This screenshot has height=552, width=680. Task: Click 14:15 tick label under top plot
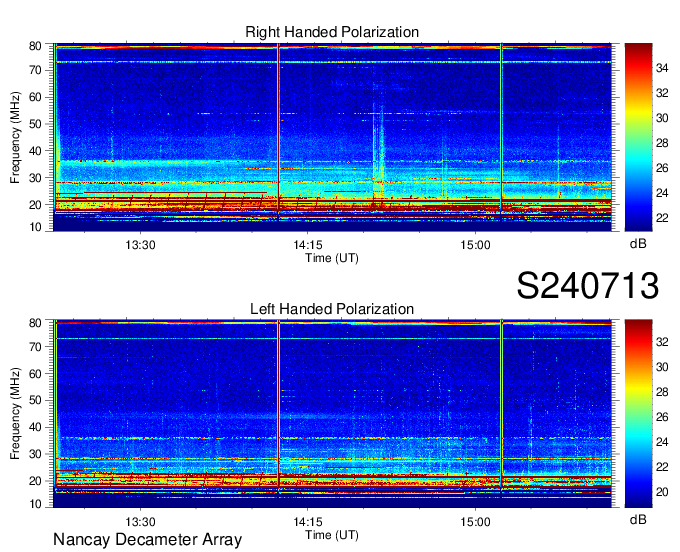307,245
